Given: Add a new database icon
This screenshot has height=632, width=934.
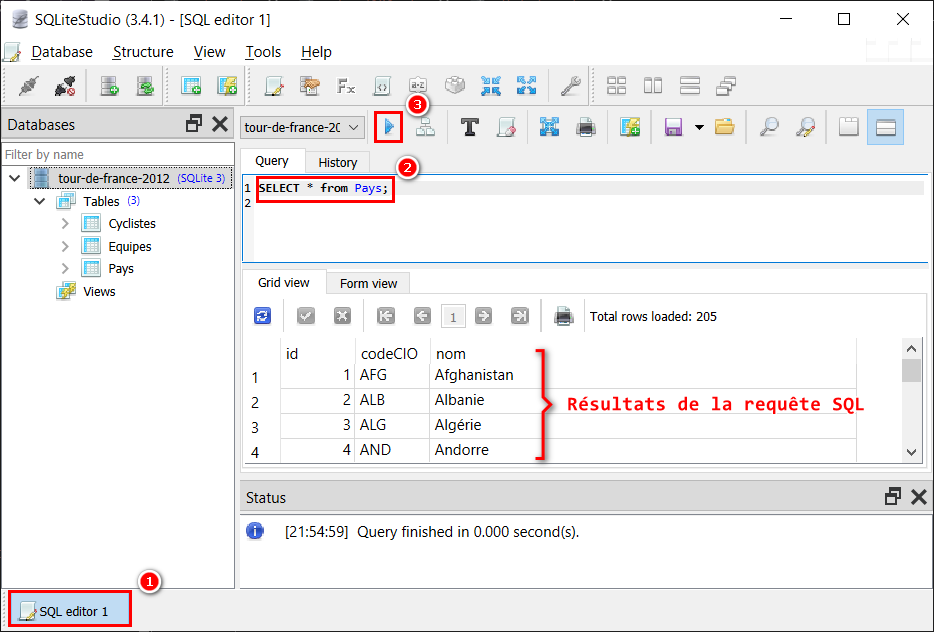Looking at the screenshot, I should (109, 86).
